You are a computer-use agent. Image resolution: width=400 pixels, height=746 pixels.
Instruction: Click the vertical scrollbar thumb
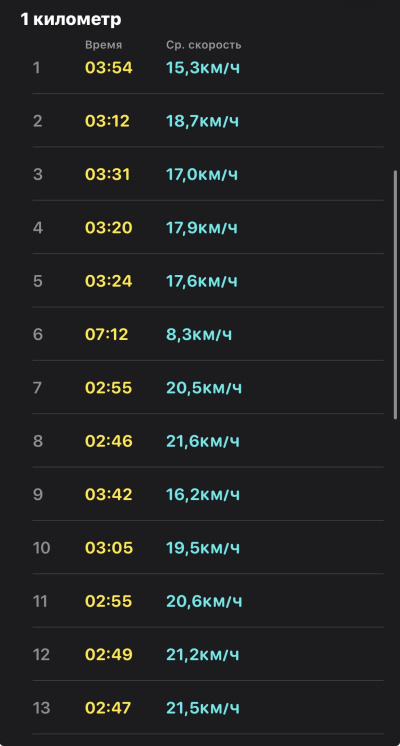coord(395,294)
